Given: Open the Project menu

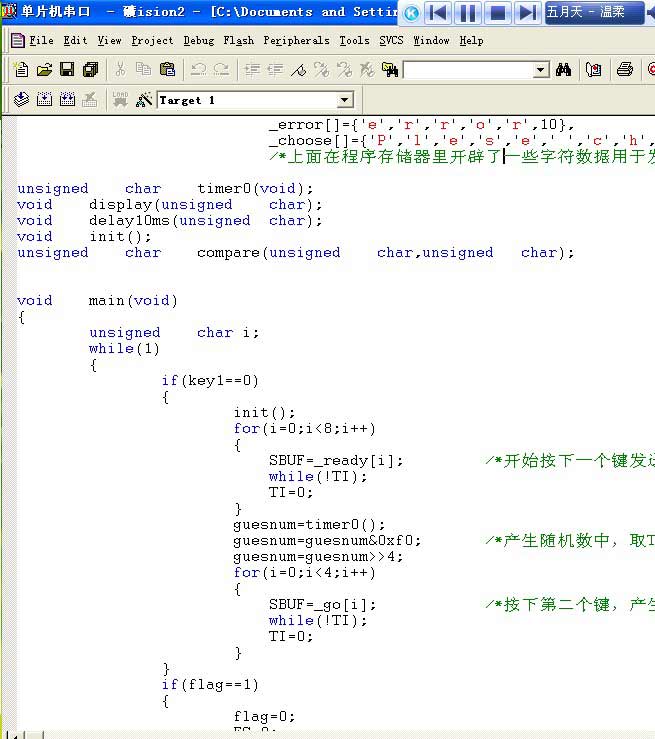Looking at the screenshot, I should point(152,41).
